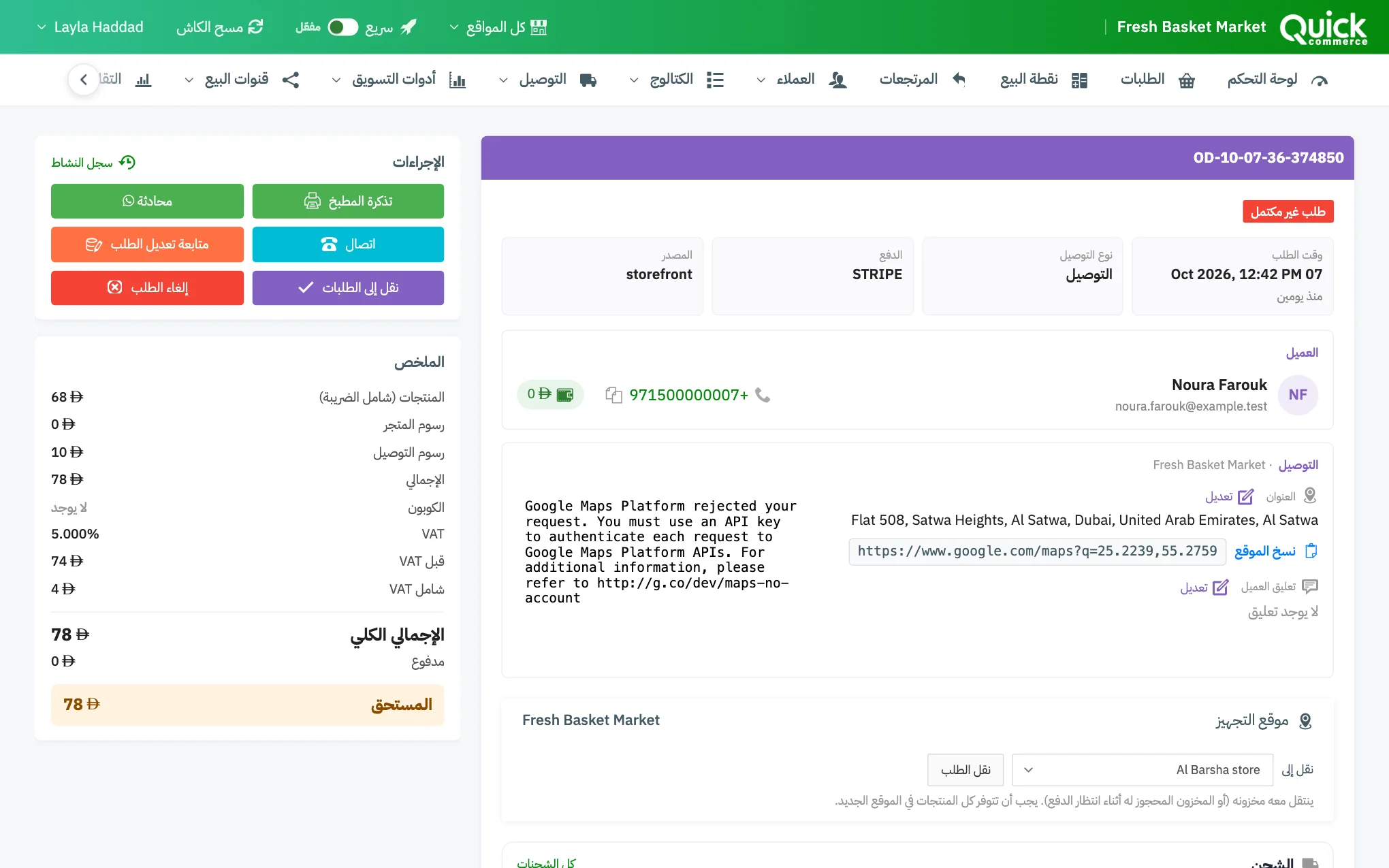Expand the الكتالوج catalog dropdown
The image size is (1389, 868).
(x=676, y=80)
